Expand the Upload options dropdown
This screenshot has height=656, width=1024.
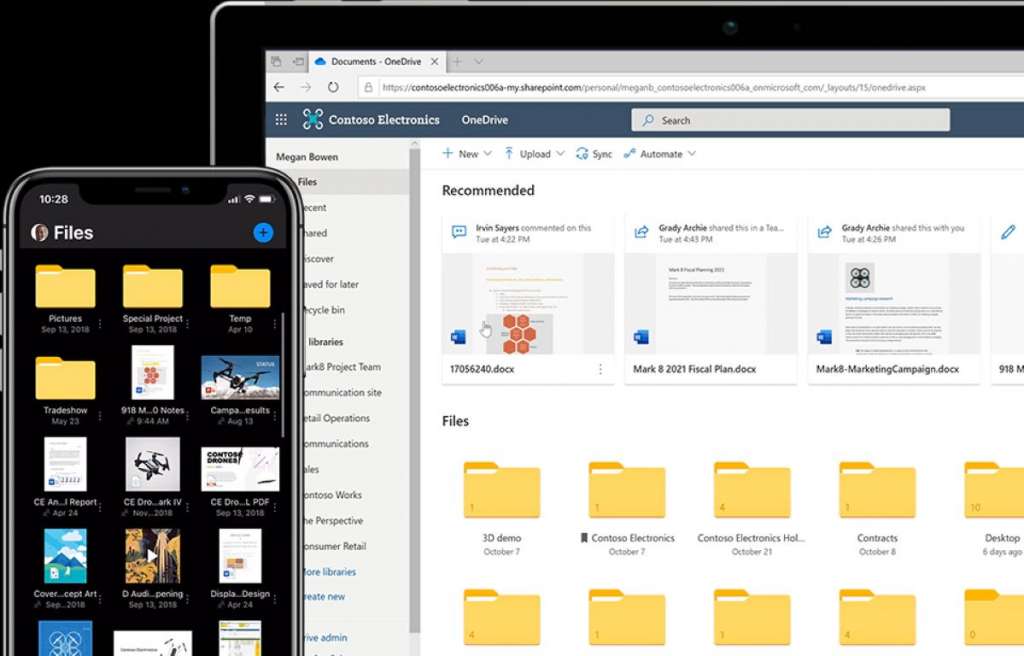click(x=559, y=154)
